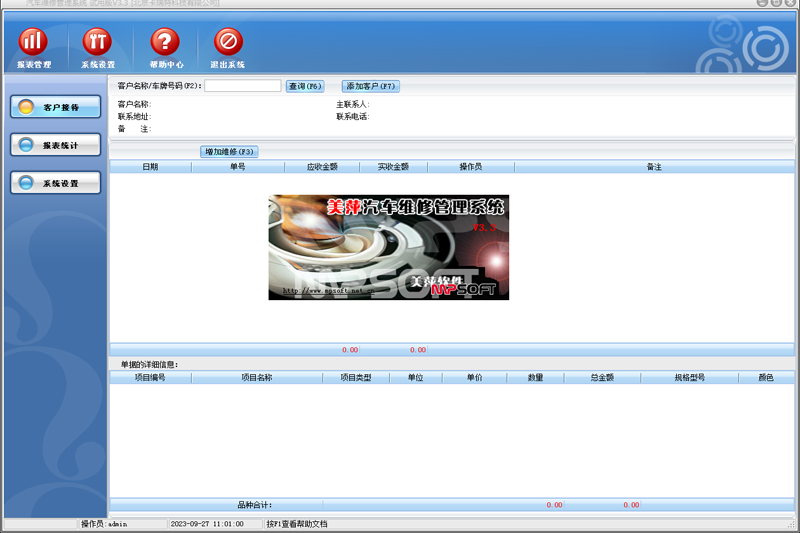Click 联系电话 label
This screenshot has height=533, width=800.
[353, 116]
